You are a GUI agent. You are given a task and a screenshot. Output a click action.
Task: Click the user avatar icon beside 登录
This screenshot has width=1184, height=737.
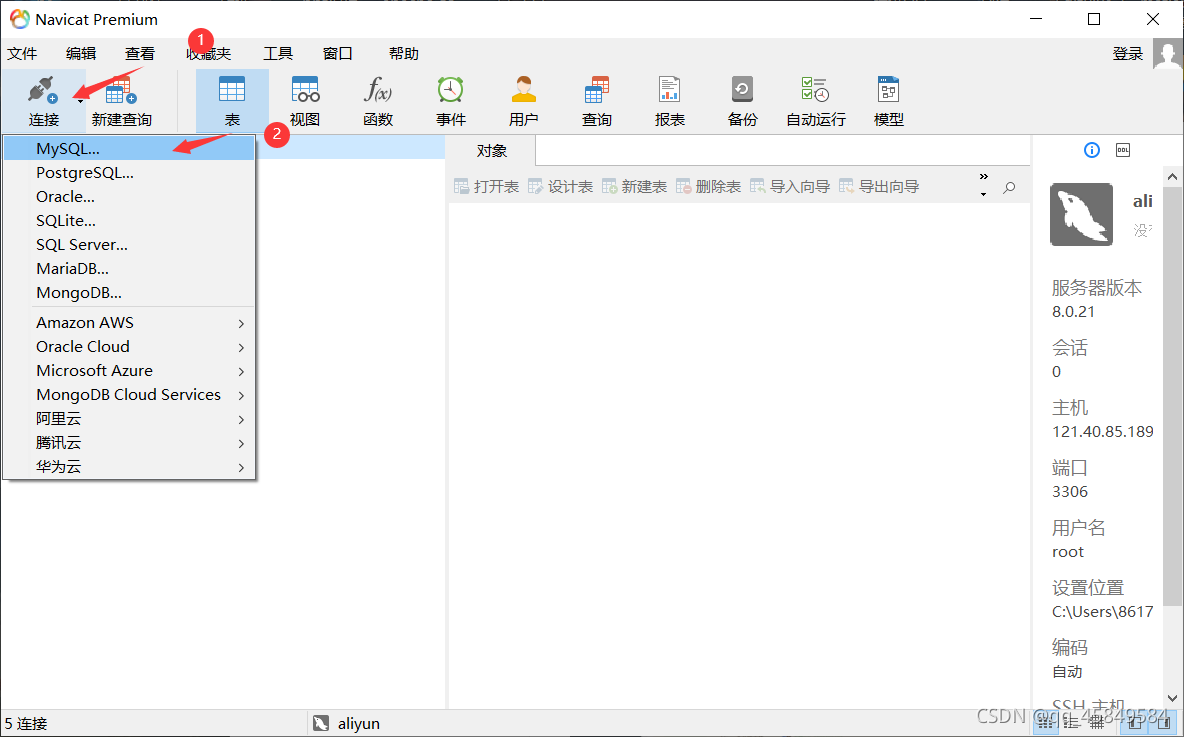point(1167,54)
